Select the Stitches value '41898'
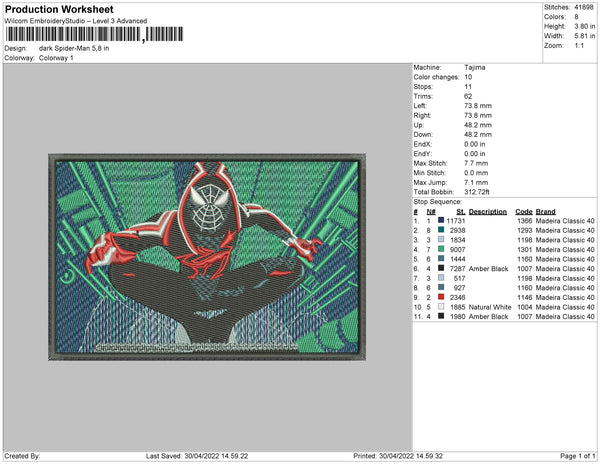600x464 pixels. 584,7
